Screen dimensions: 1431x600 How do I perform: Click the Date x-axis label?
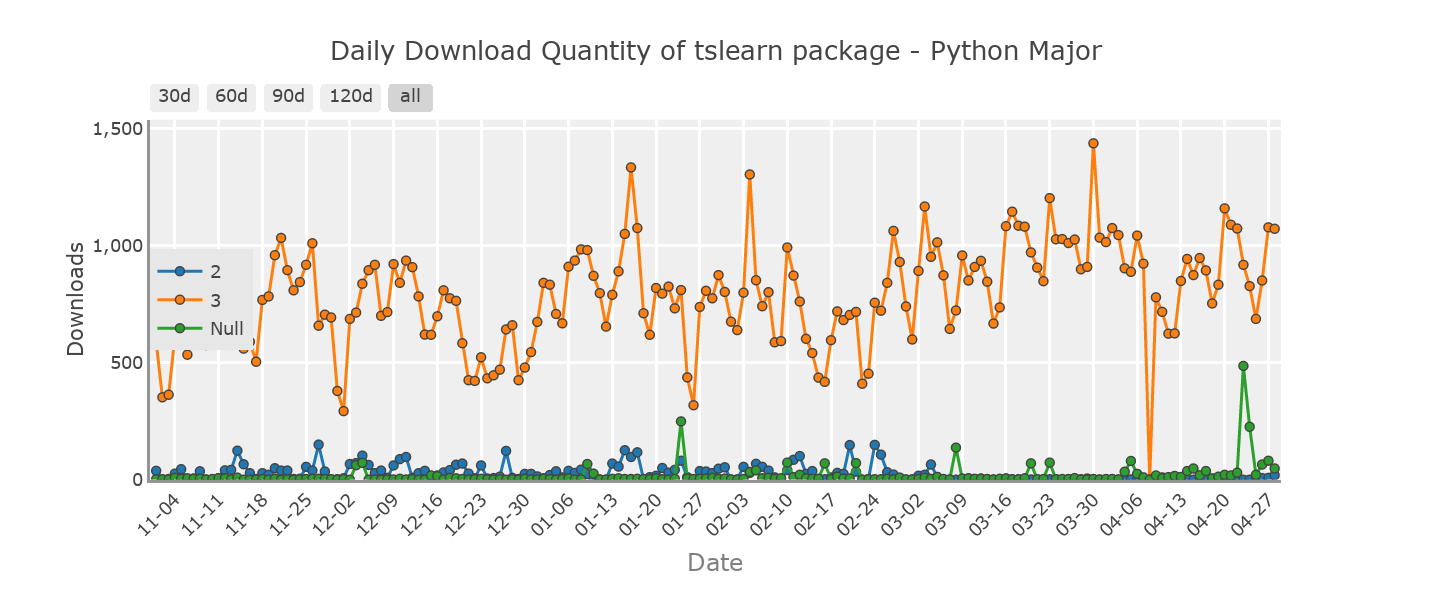tap(714, 562)
